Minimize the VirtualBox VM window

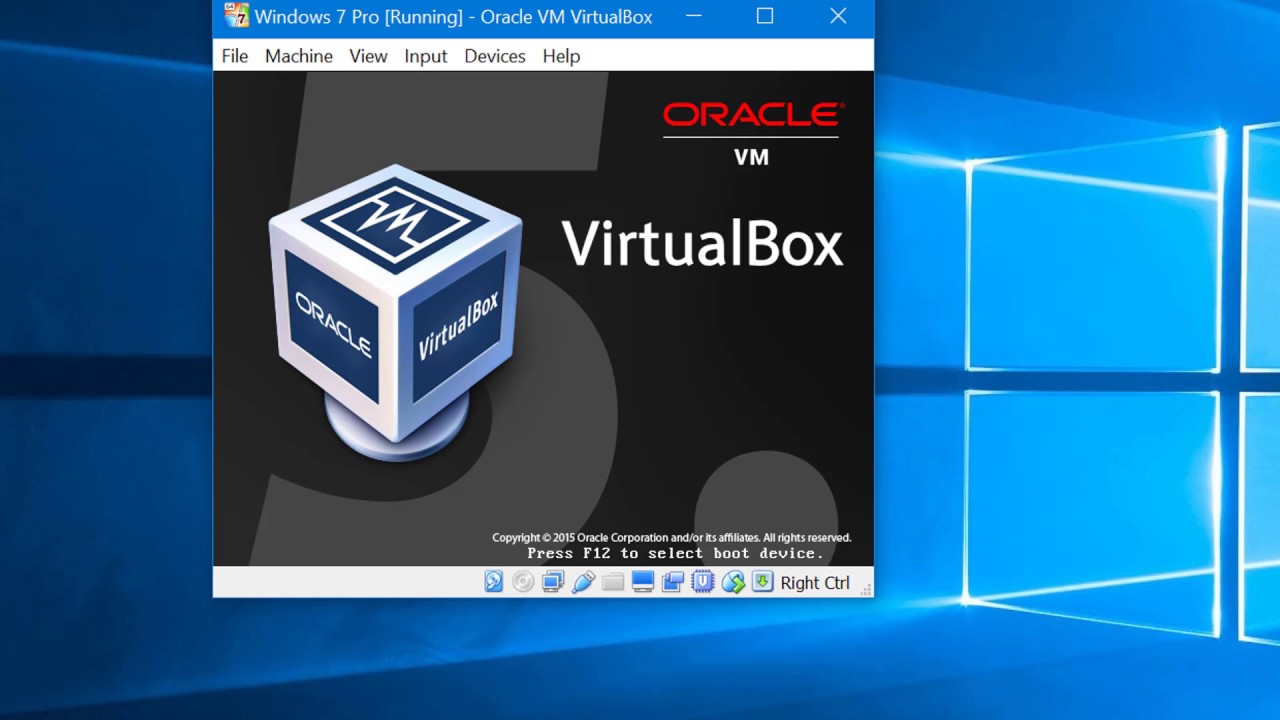[x=694, y=16]
